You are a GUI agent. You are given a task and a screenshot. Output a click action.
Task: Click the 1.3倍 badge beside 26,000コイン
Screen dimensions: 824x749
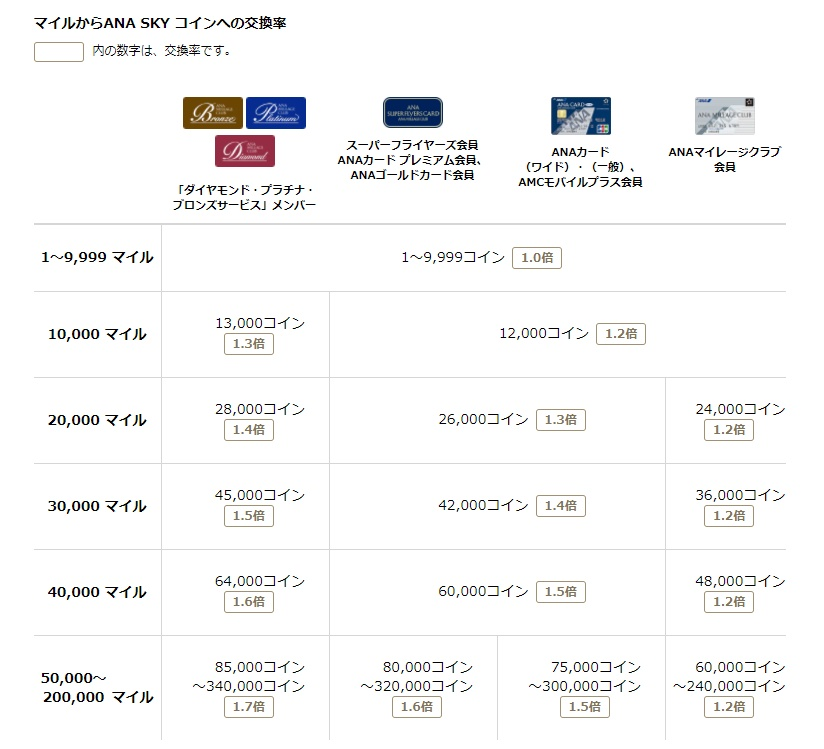coord(561,420)
